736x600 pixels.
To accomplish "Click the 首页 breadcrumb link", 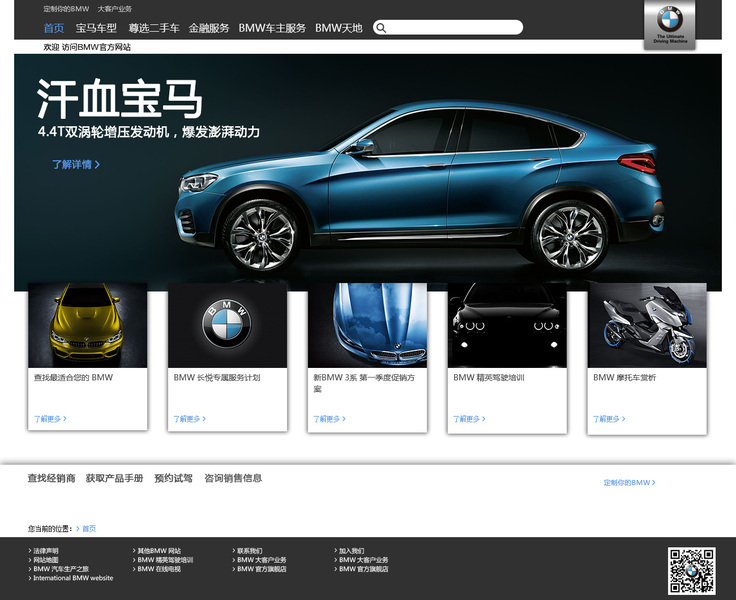I will coord(89,529).
